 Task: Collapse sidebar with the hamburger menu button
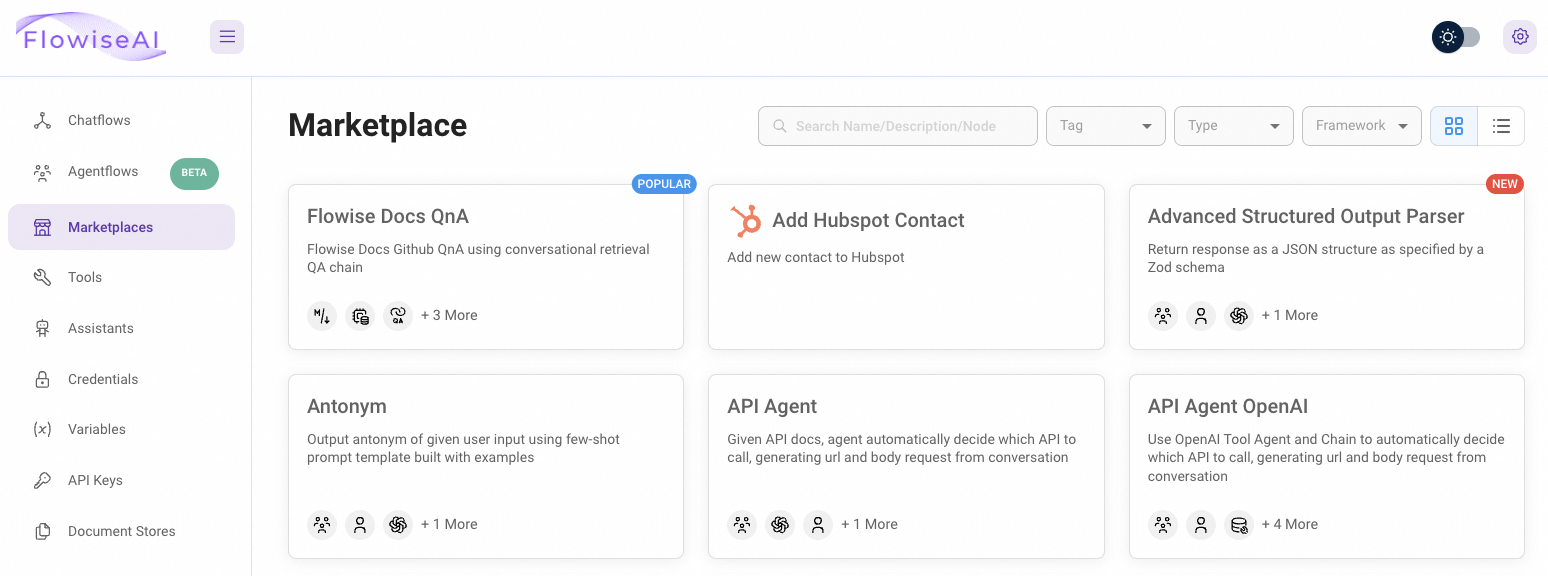[227, 37]
